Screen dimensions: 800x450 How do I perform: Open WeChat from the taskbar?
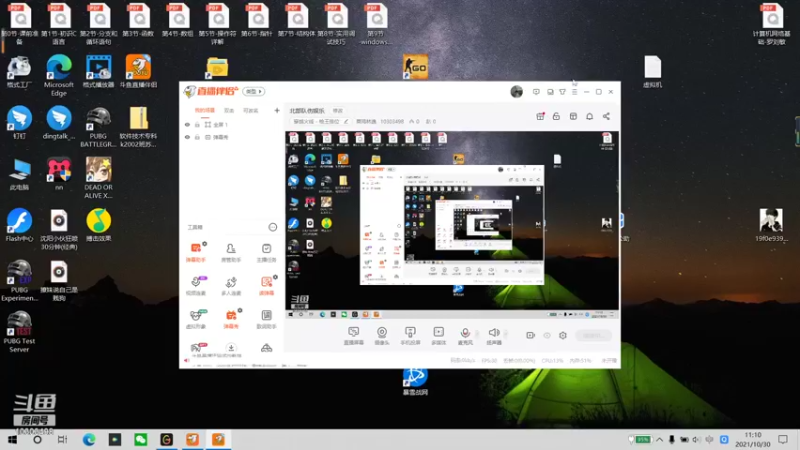(140, 439)
